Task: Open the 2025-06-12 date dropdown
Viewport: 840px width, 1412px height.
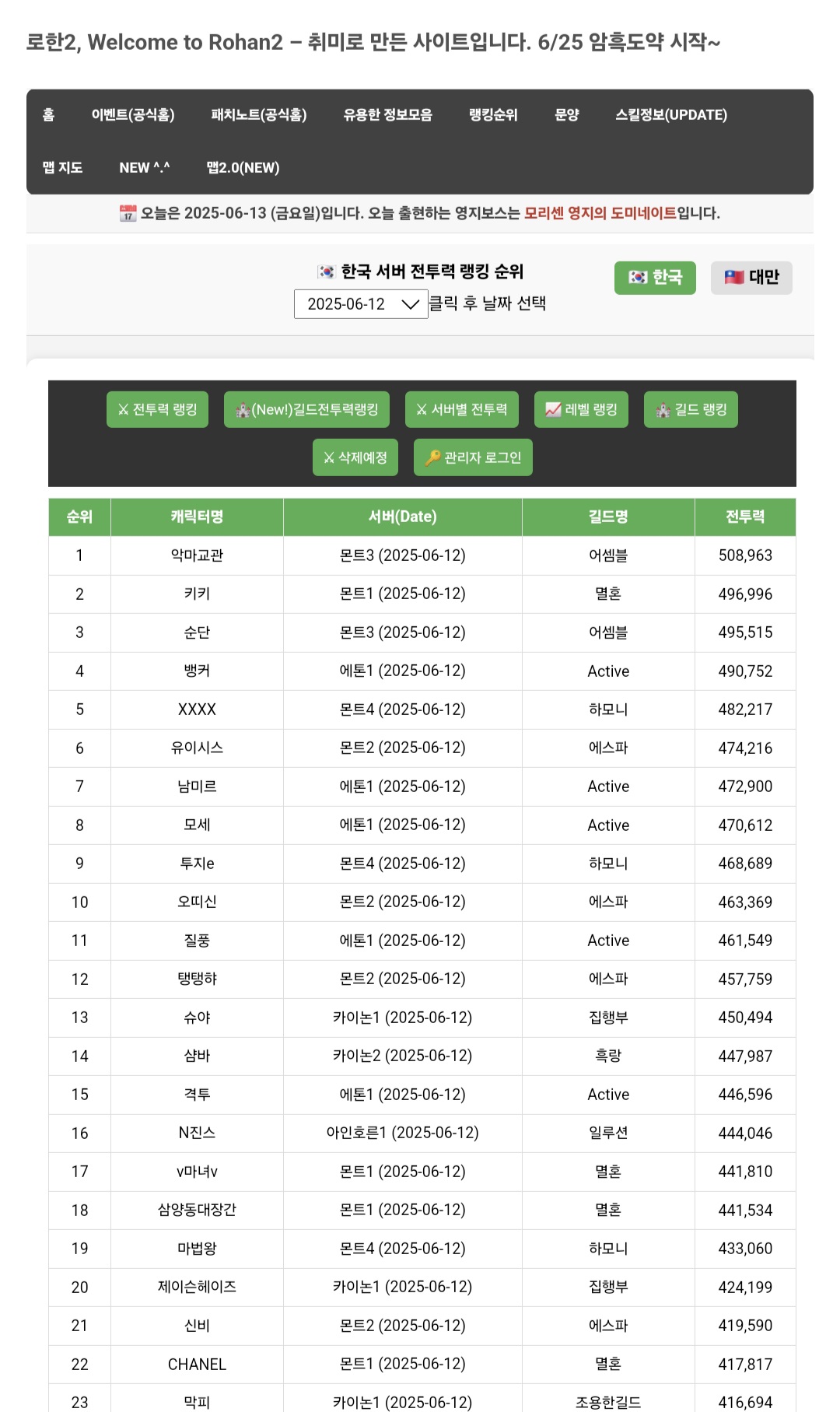Action: click(361, 304)
